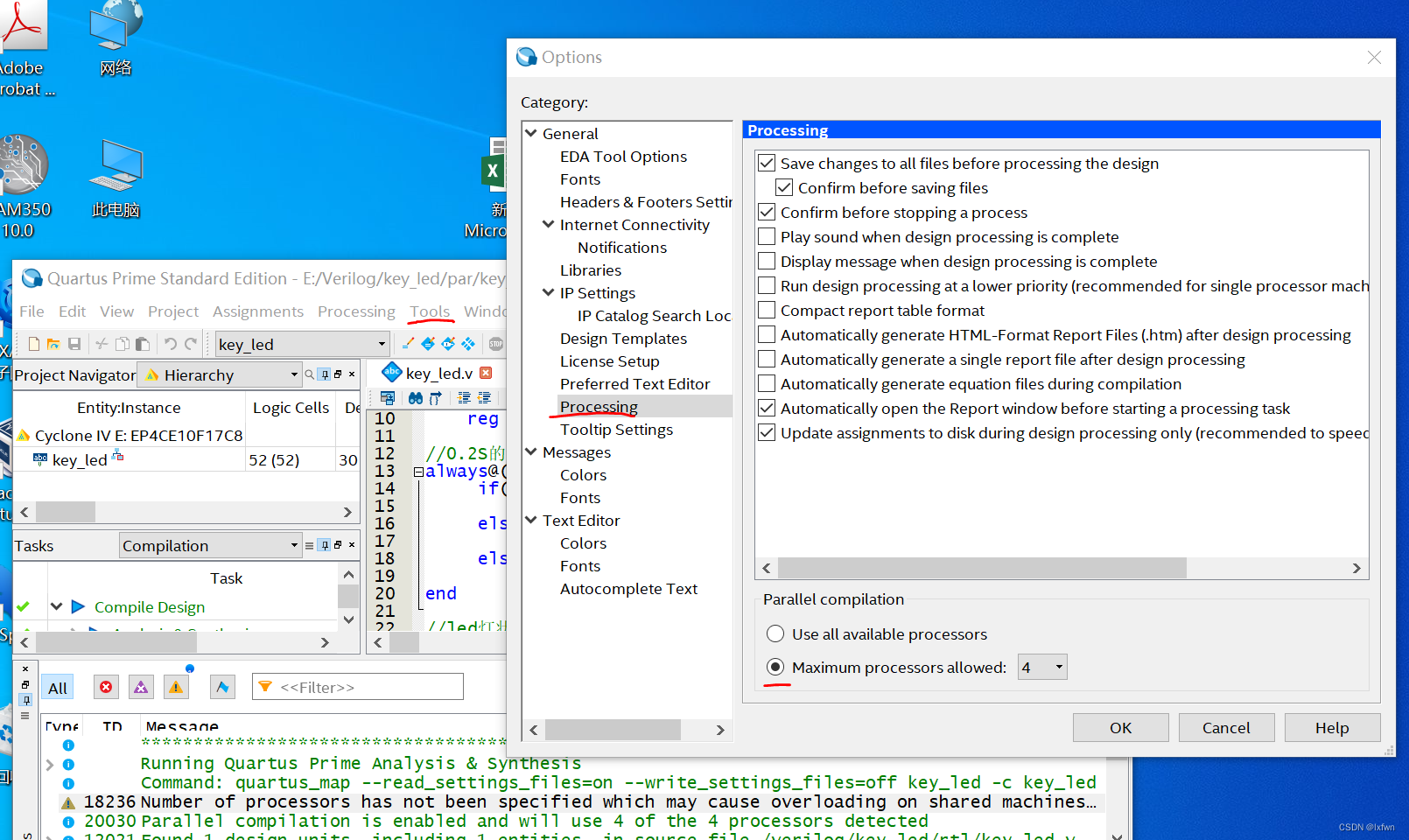Select Use all available processors radio button
Viewport: 1409px width, 840px height.
(775, 634)
